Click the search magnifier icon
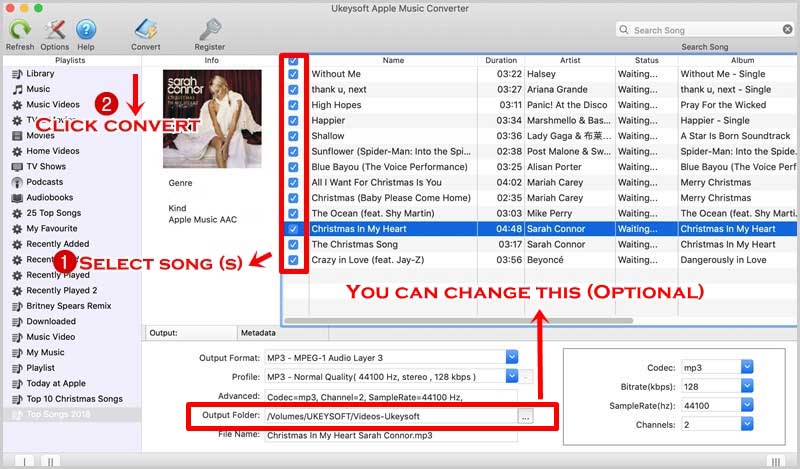This screenshot has width=800, height=469. [623, 30]
